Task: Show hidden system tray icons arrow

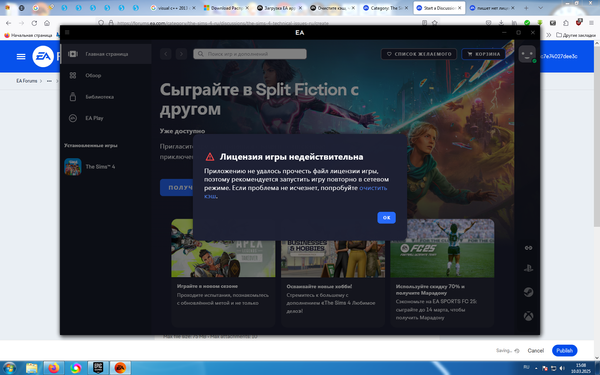Action: pyautogui.click(x=536, y=368)
